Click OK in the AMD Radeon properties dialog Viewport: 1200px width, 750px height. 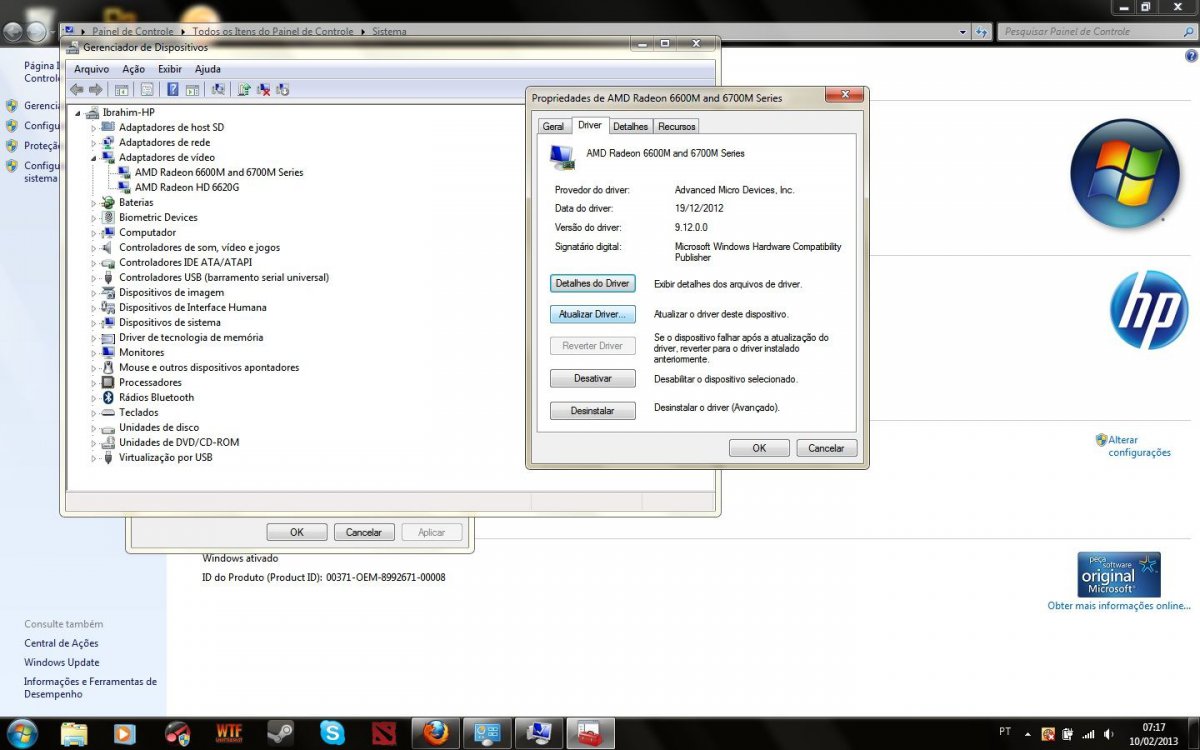point(759,448)
